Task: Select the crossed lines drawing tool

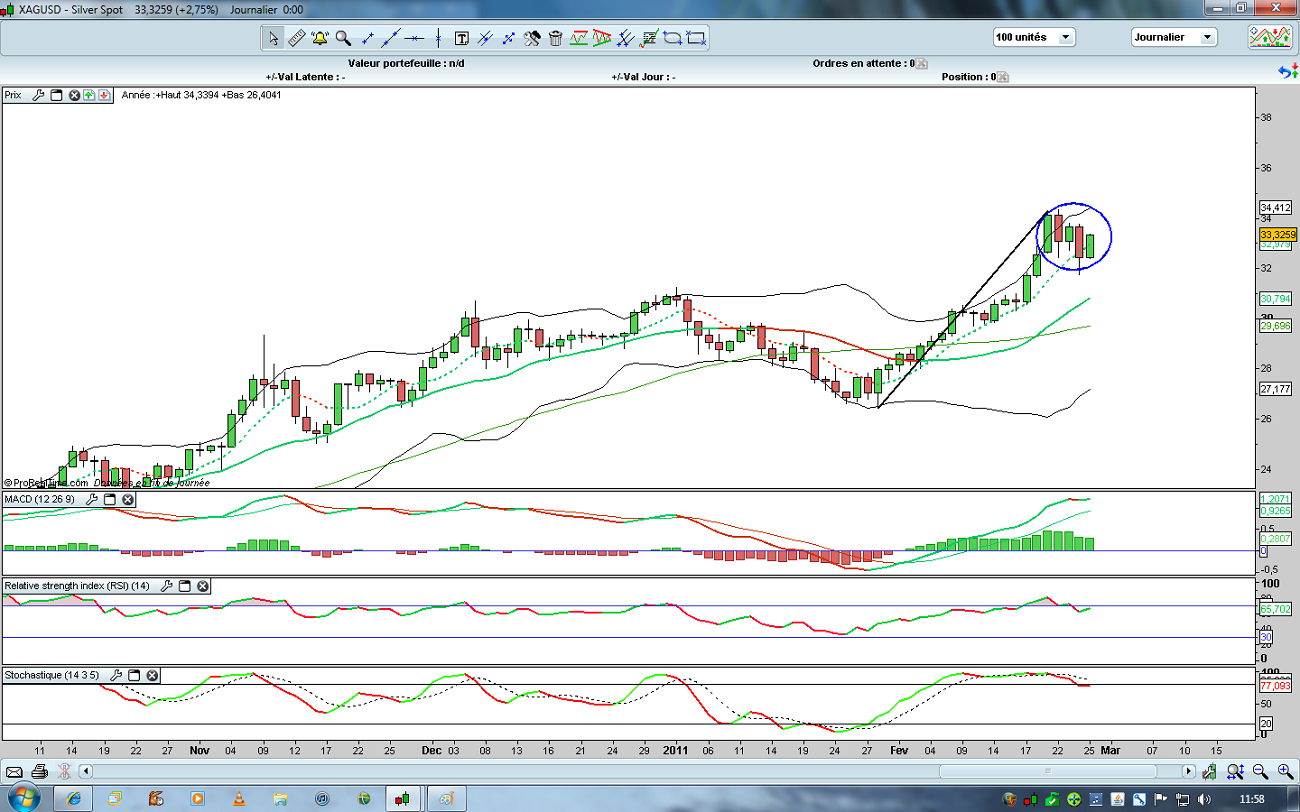Action: point(485,38)
